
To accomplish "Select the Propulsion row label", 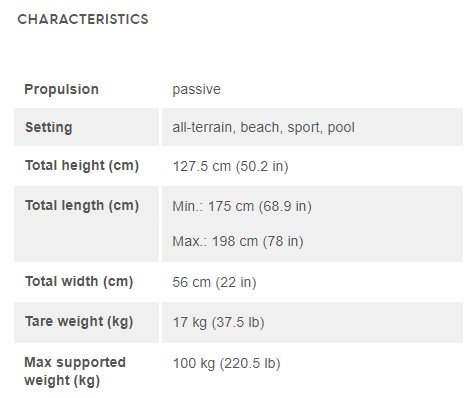I will [x=61, y=89].
